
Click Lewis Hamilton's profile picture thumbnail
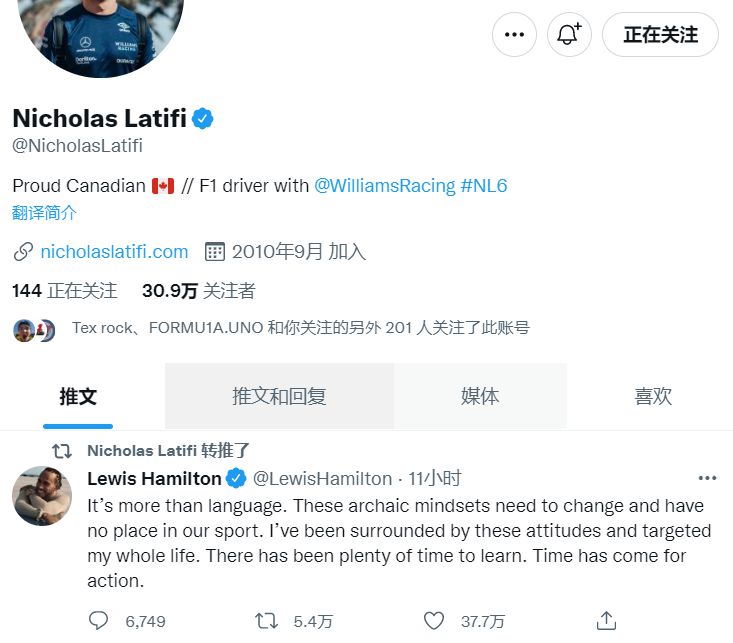click(42, 496)
